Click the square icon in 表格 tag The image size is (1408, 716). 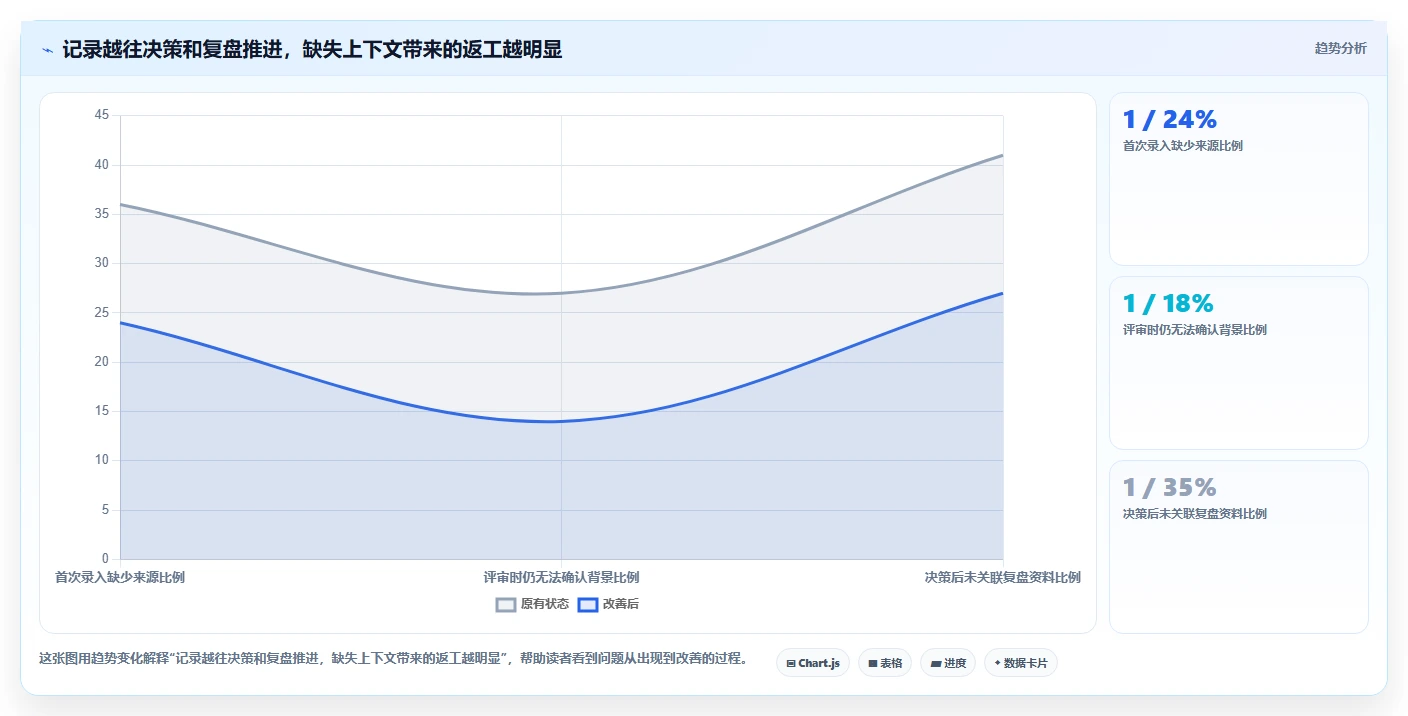872,663
